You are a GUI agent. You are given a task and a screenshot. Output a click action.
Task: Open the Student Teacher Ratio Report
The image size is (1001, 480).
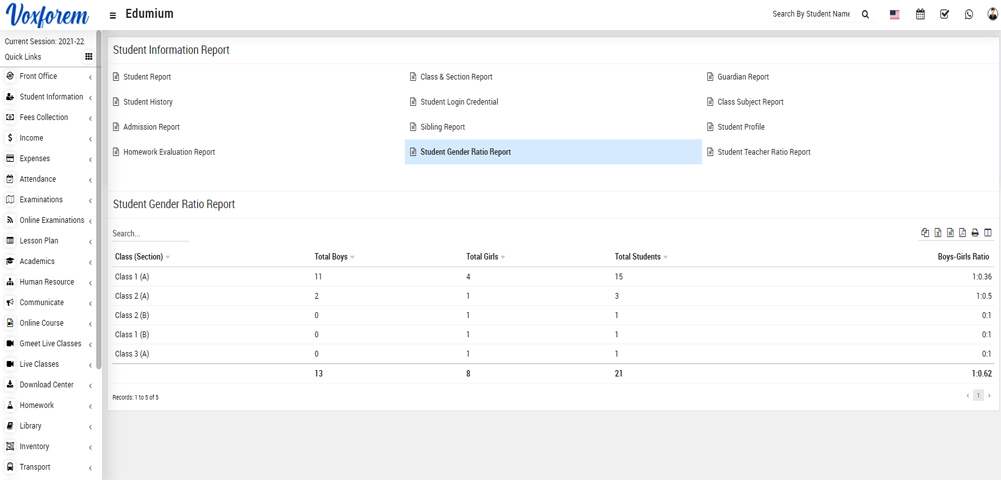pos(763,152)
